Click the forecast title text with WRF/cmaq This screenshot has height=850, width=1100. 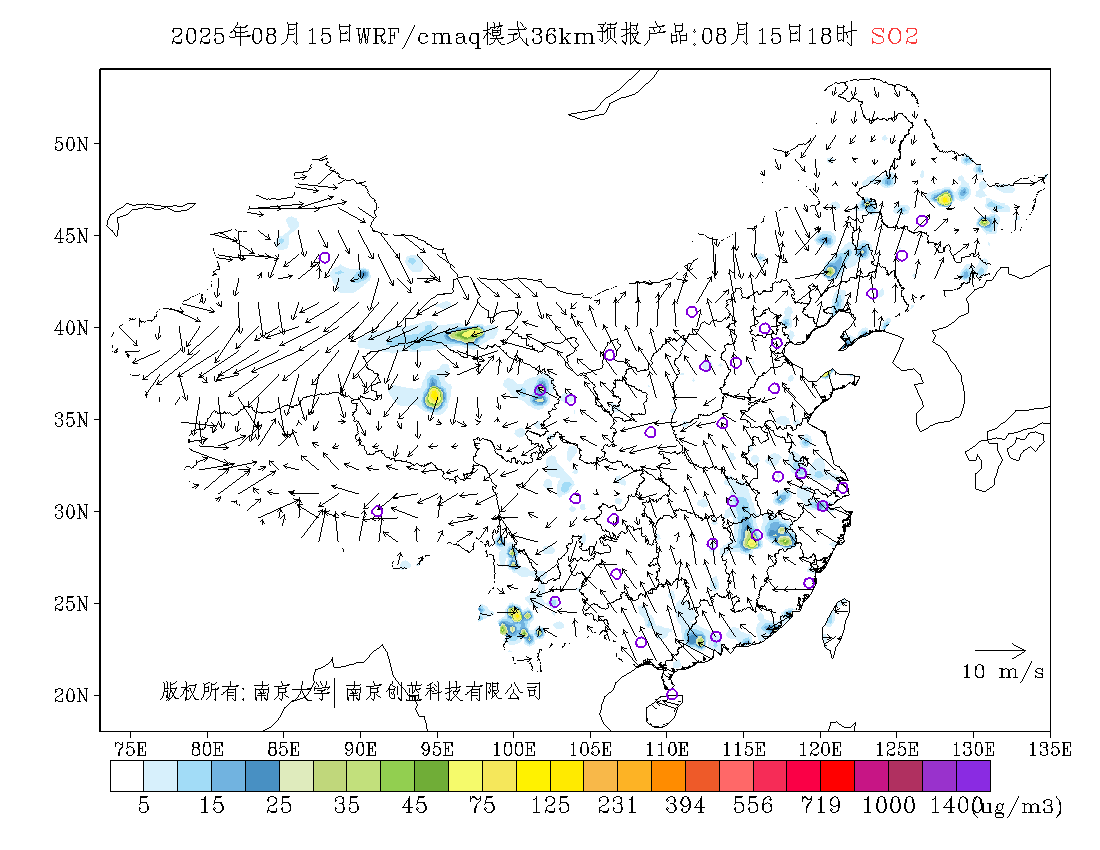tap(514, 36)
